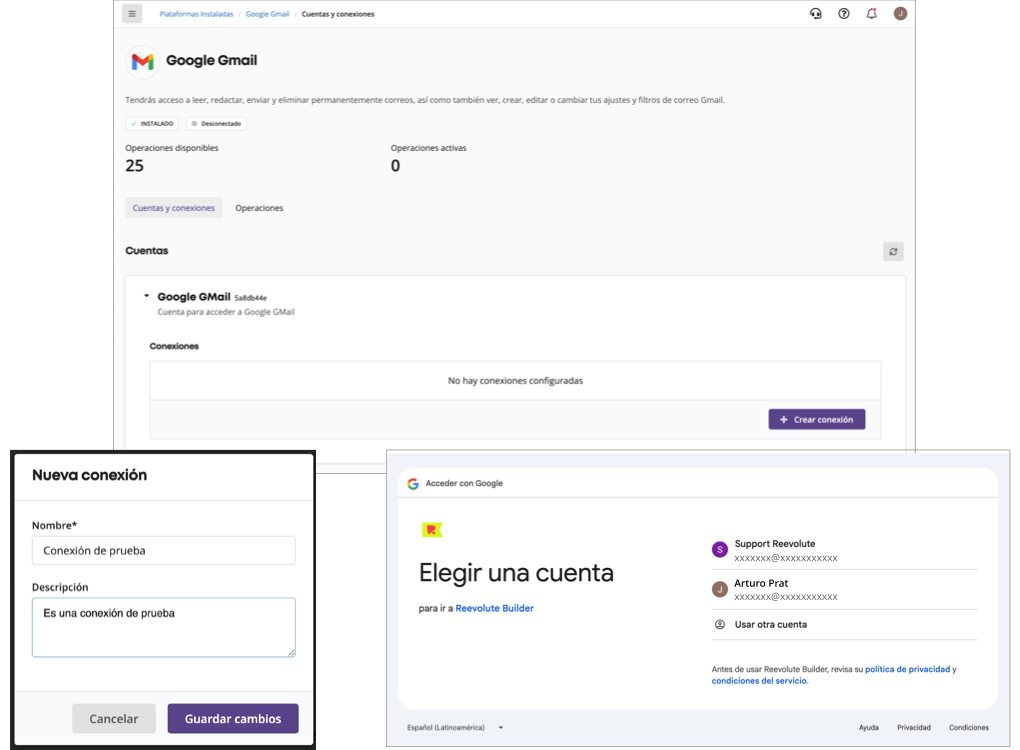The image size is (1020, 750).
Task: Click the Support Reevolute avatar icon
Action: click(x=719, y=550)
